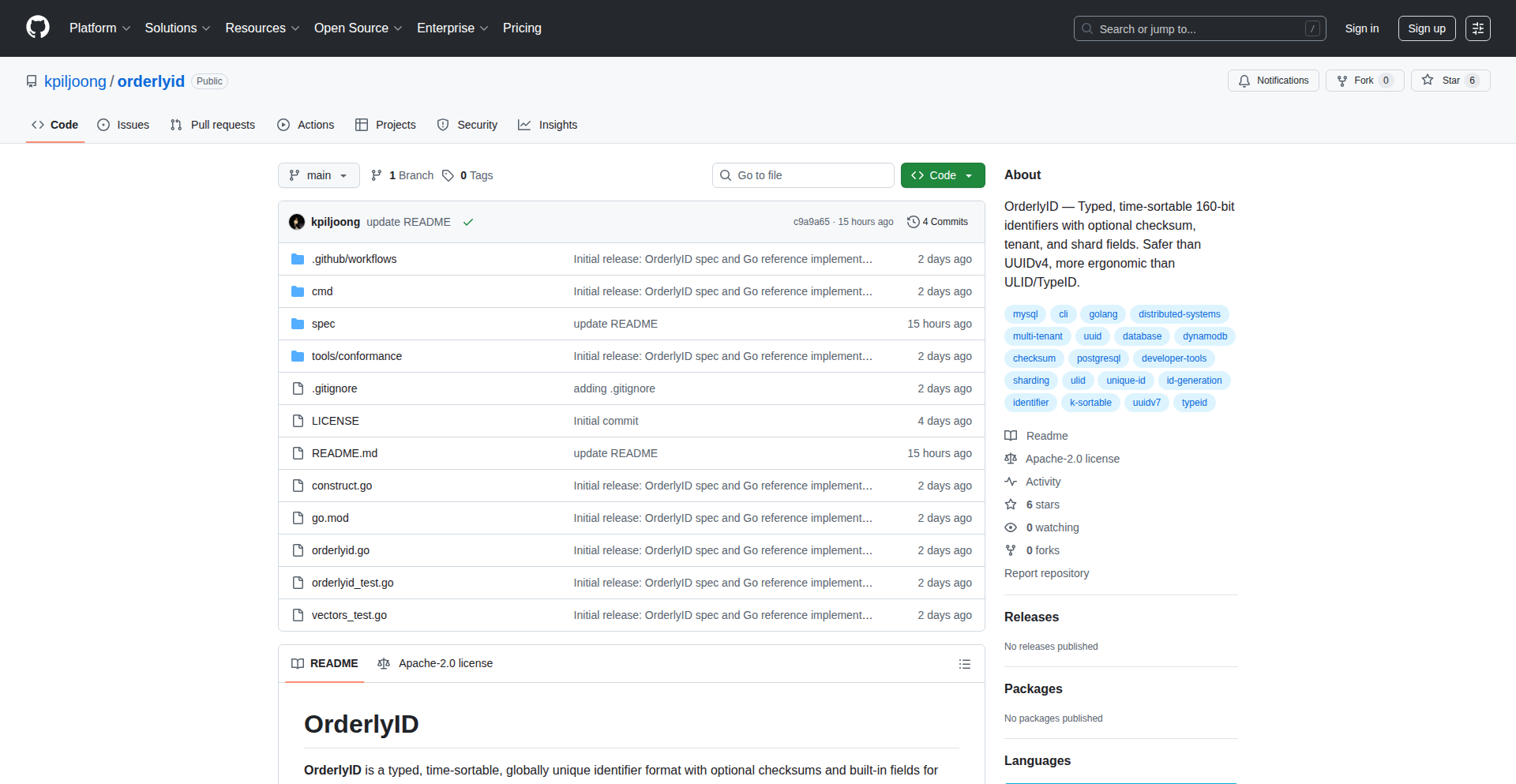Select the typeid topic tag
The image size is (1516, 784).
tap(1194, 403)
